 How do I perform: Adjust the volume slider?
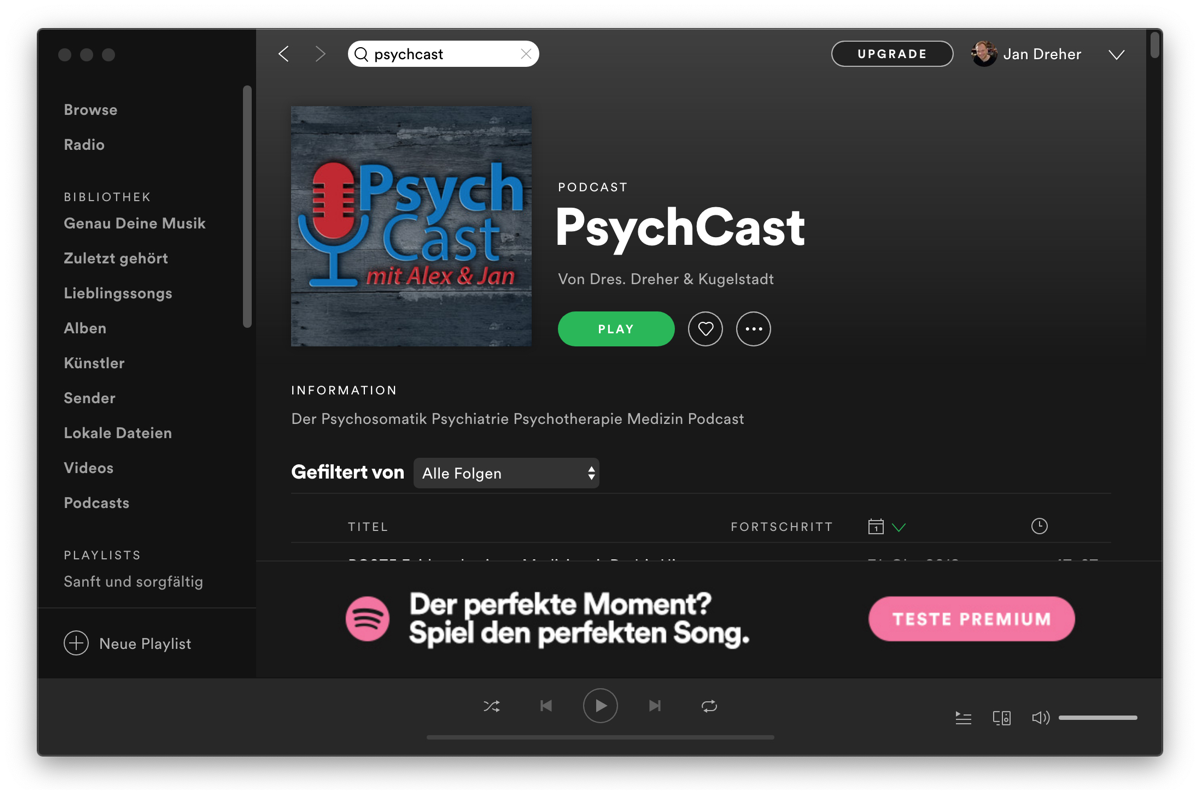[1097, 717]
